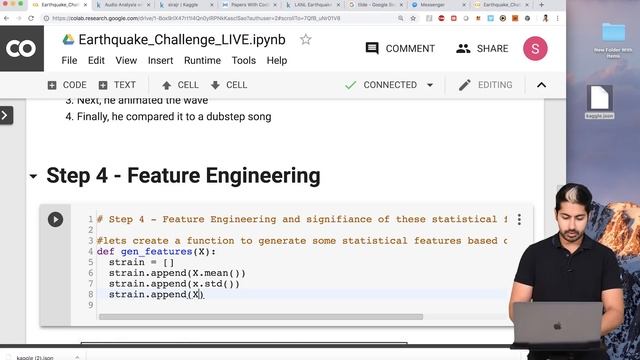Click code line 'strain.append(x.std())'
This screenshot has height=360, width=640.
pyautogui.click(x=174, y=284)
